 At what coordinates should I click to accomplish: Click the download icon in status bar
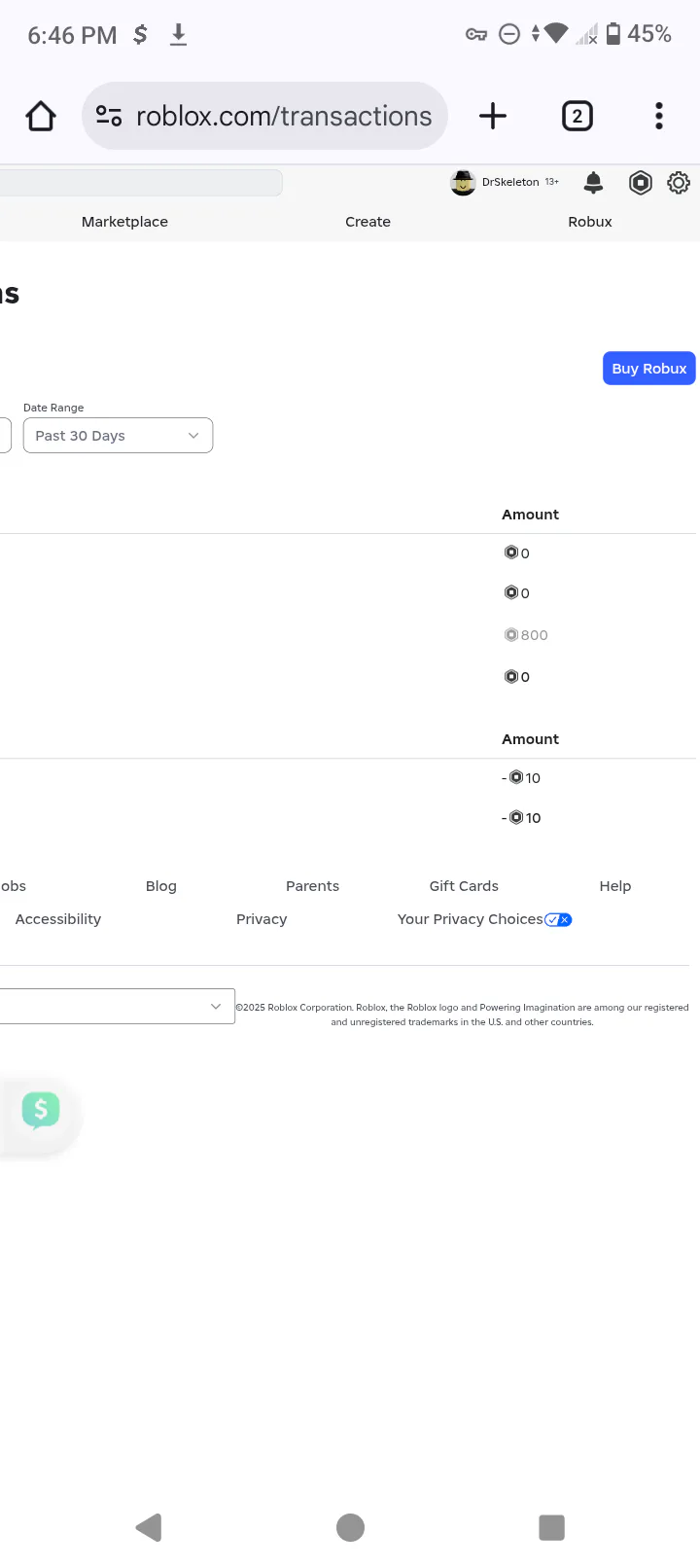pos(178,35)
